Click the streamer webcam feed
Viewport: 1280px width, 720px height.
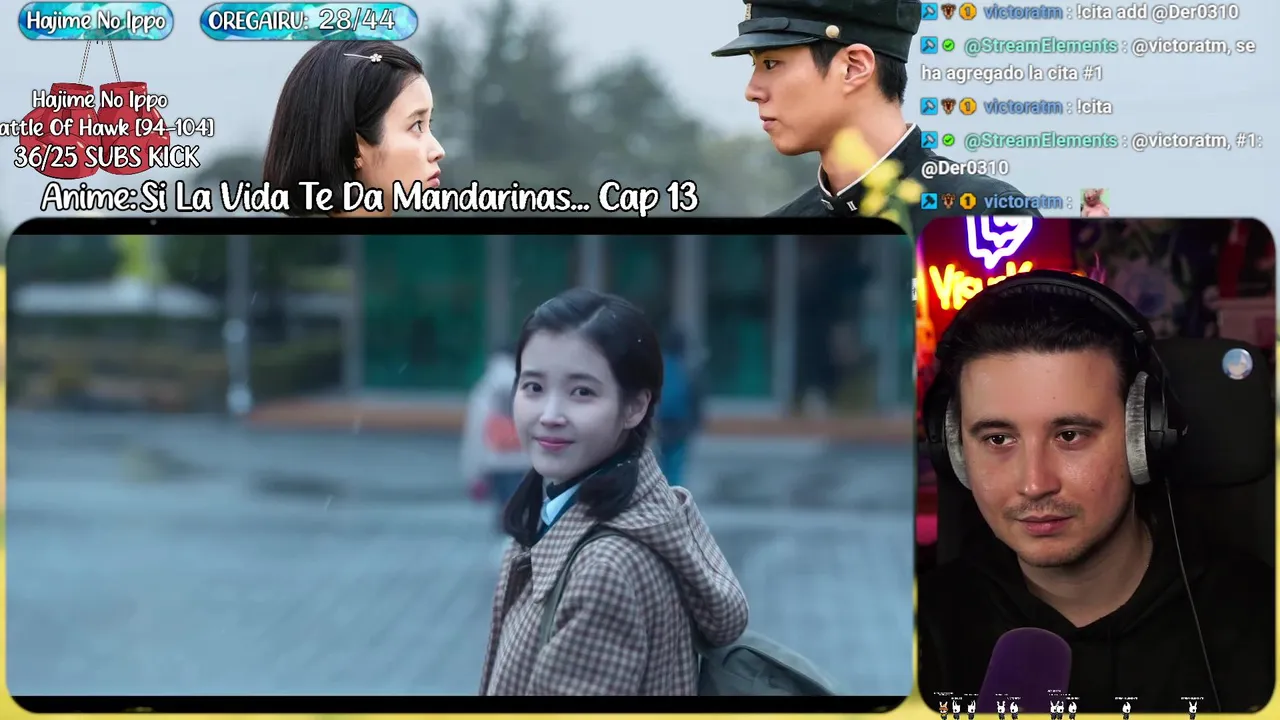tap(1096, 465)
